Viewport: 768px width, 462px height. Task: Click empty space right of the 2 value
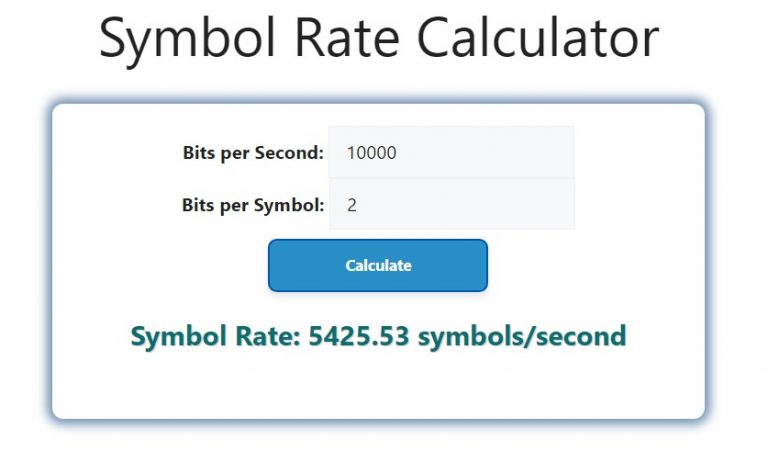pos(465,205)
